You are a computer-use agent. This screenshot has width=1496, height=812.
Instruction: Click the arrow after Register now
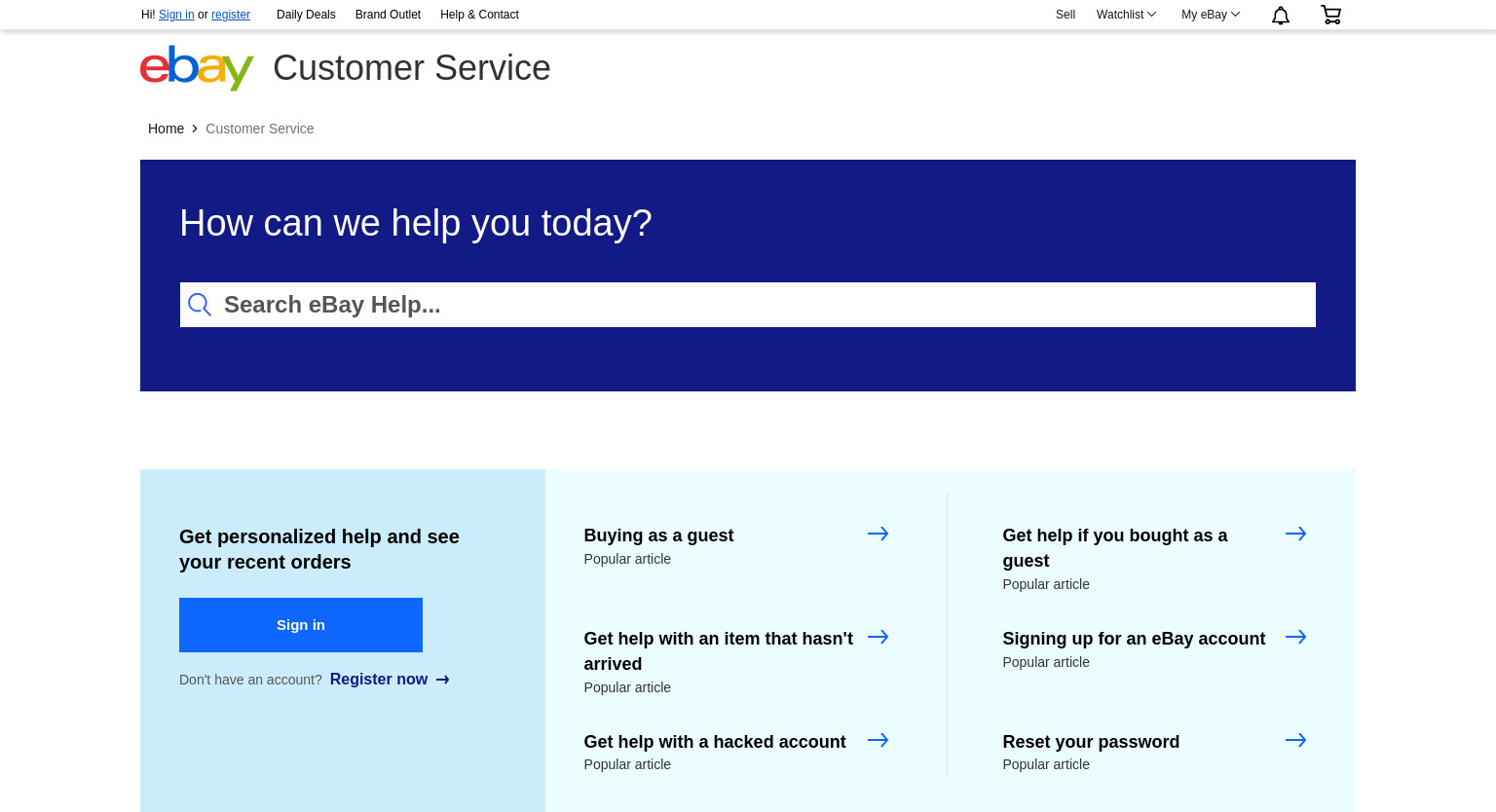[443, 680]
